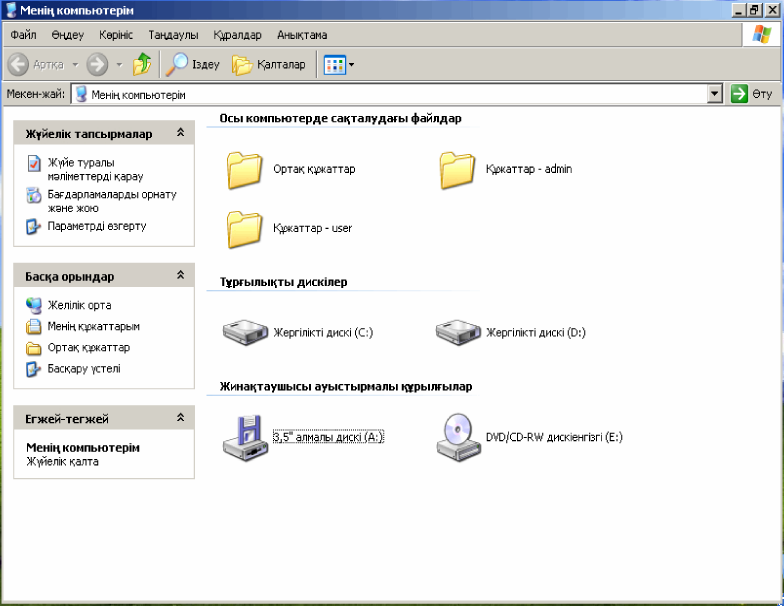The height and width of the screenshot is (606, 784).
Task: Open Басқару үстелі link
Action: (84, 369)
